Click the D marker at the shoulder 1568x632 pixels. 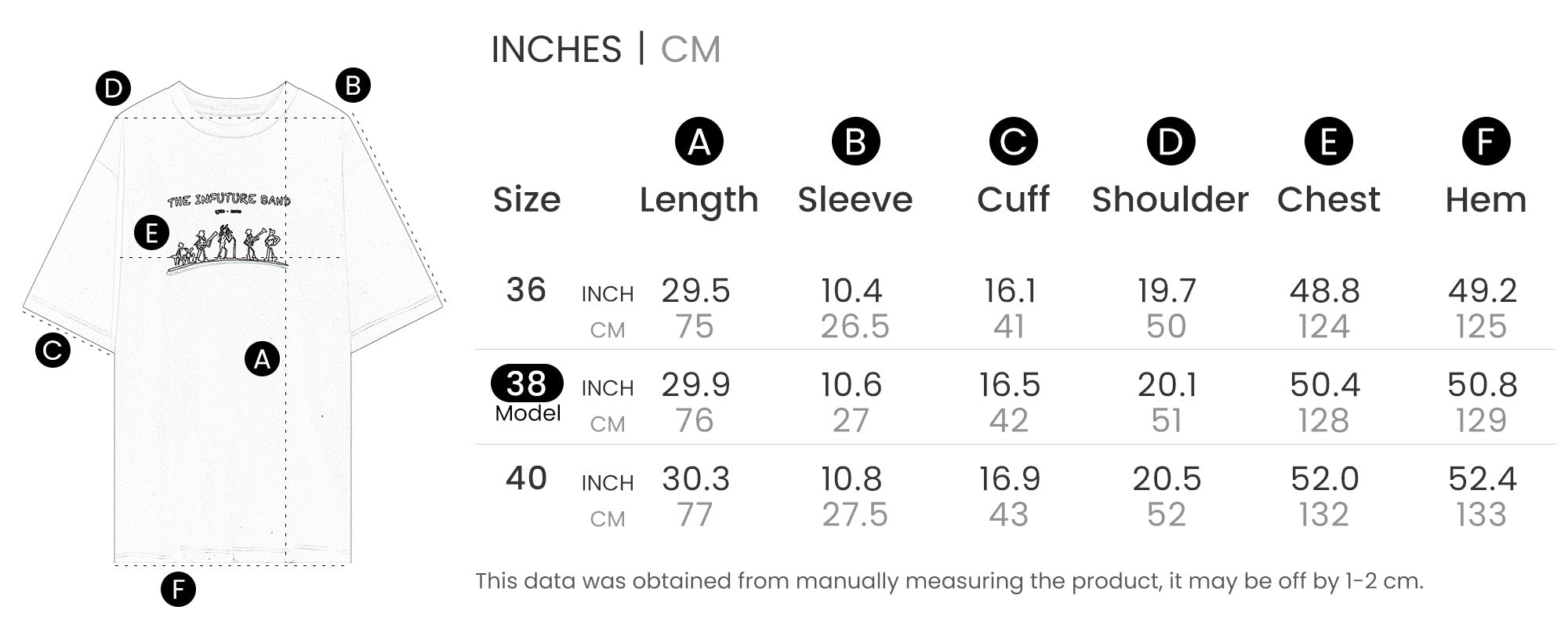coord(113,89)
